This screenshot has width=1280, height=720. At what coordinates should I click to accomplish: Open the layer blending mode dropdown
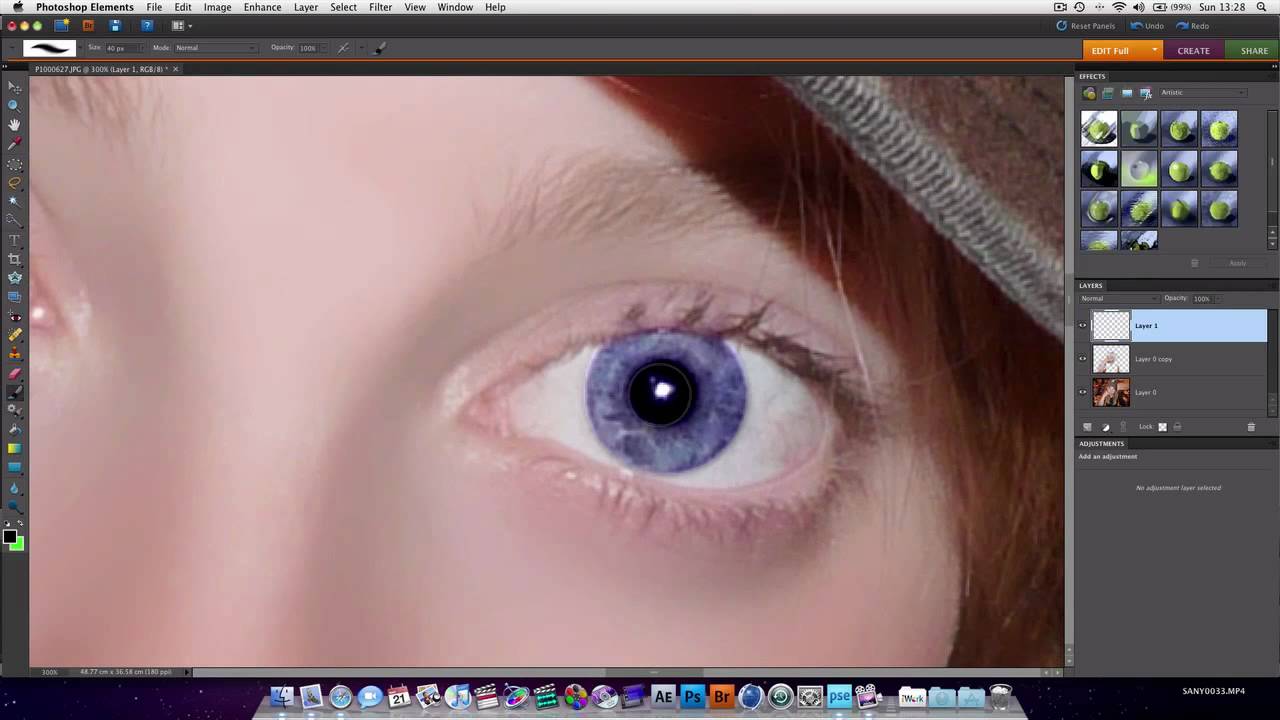tap(1118, 298)
